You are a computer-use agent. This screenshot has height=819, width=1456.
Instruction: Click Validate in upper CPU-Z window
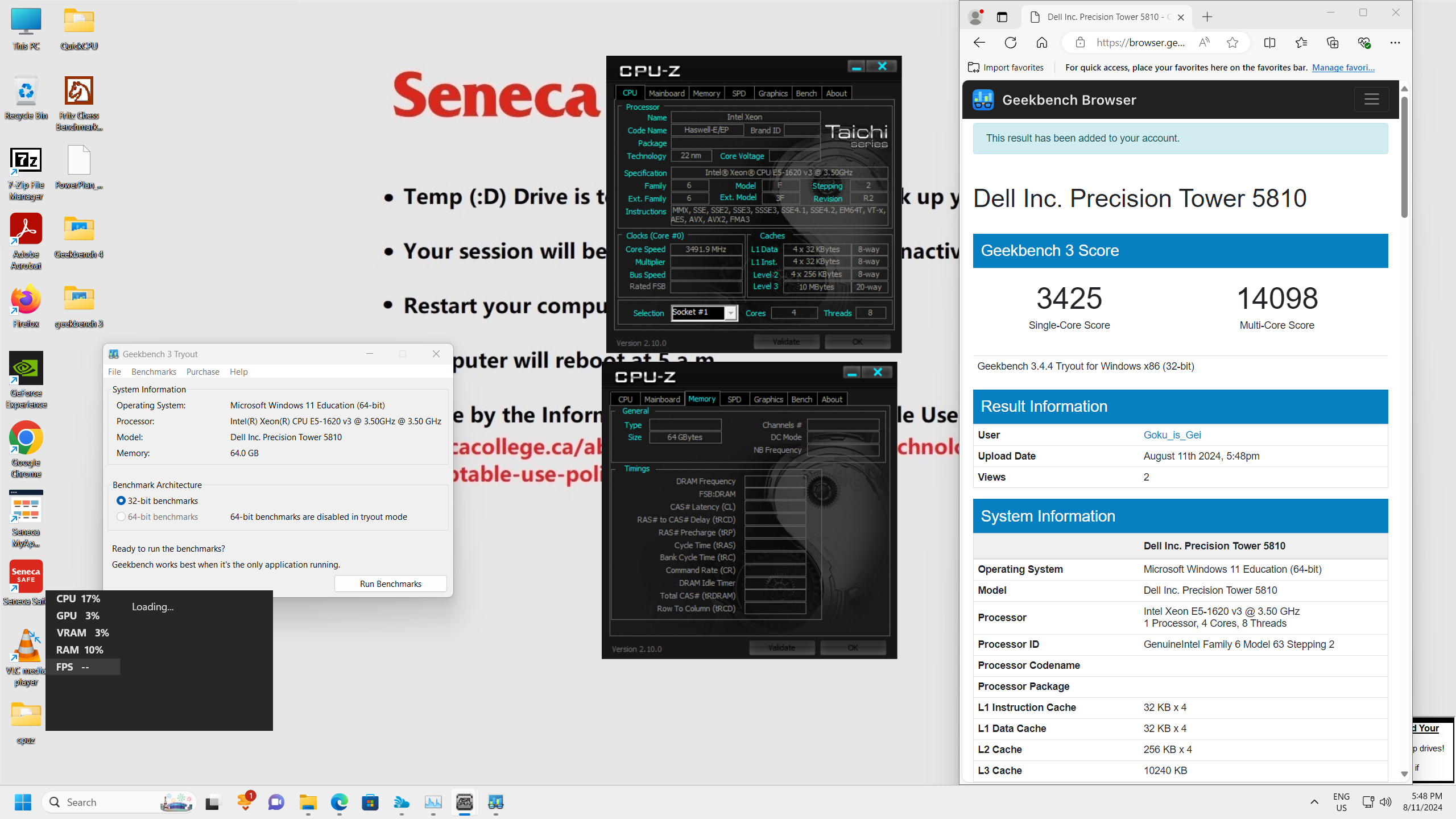click(x=786, y=342)
